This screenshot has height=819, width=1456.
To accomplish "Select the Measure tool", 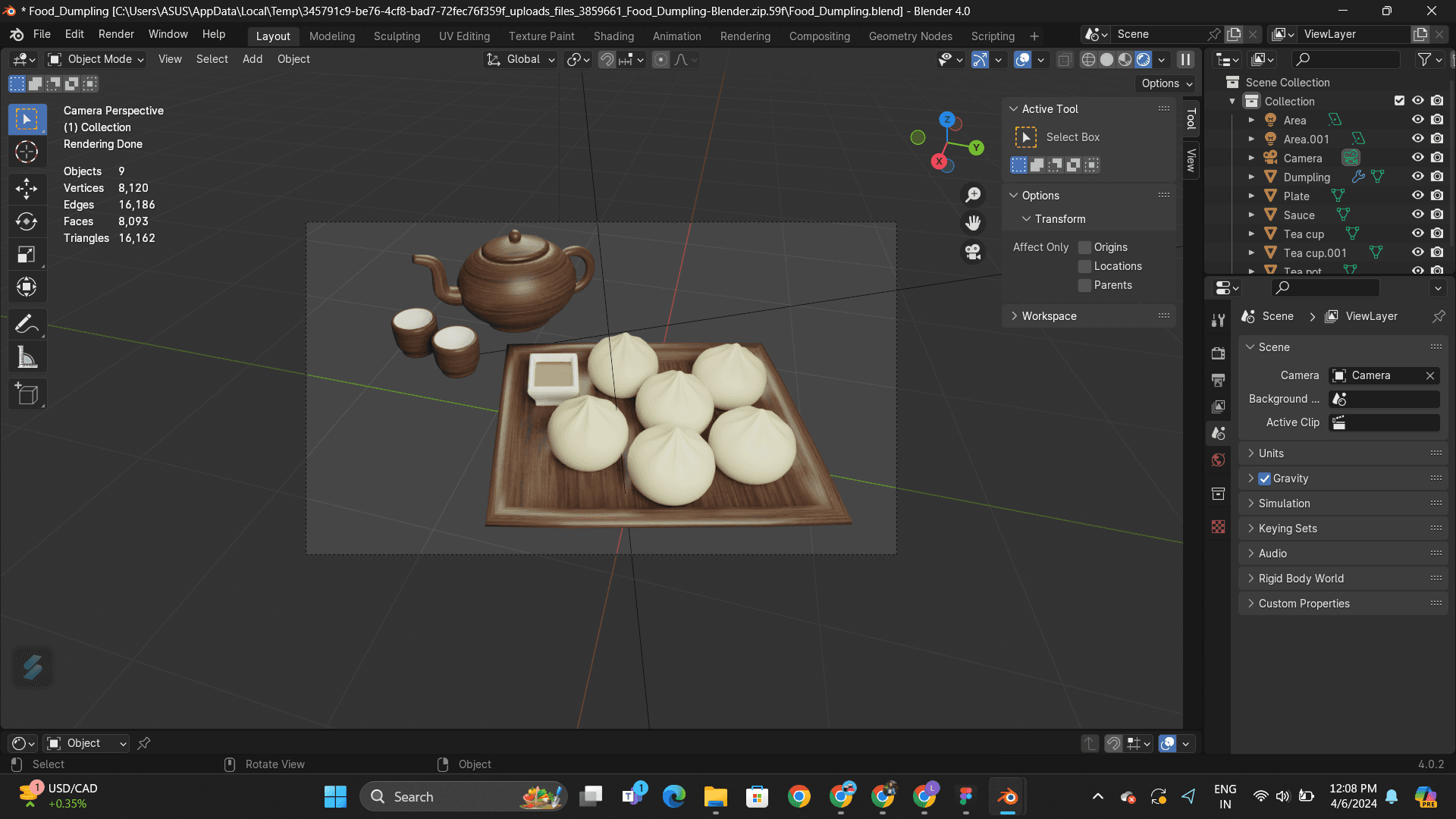I will coord(27,357).
